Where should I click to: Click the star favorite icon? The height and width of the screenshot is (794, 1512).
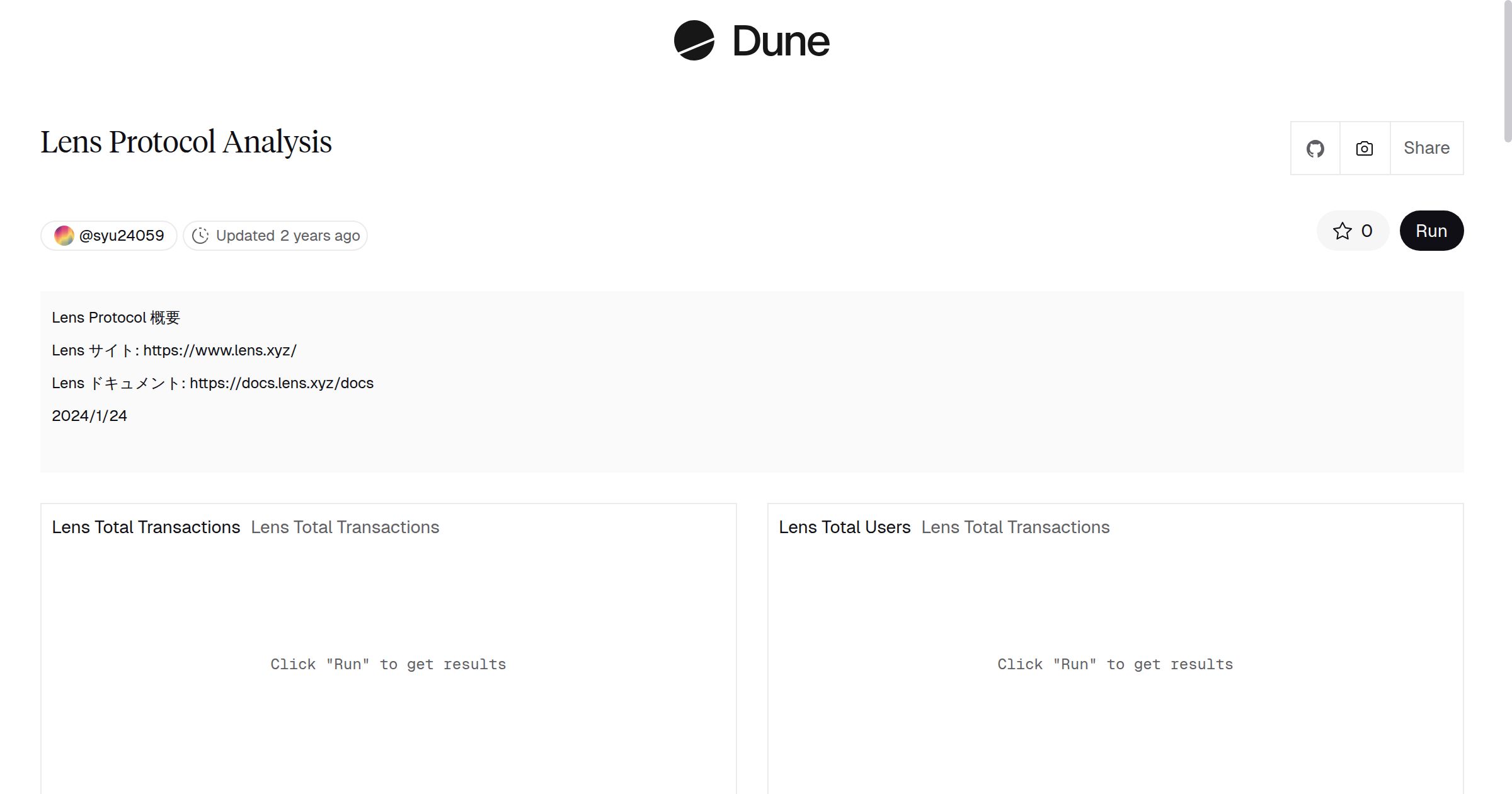click(x=1342, y=231)
